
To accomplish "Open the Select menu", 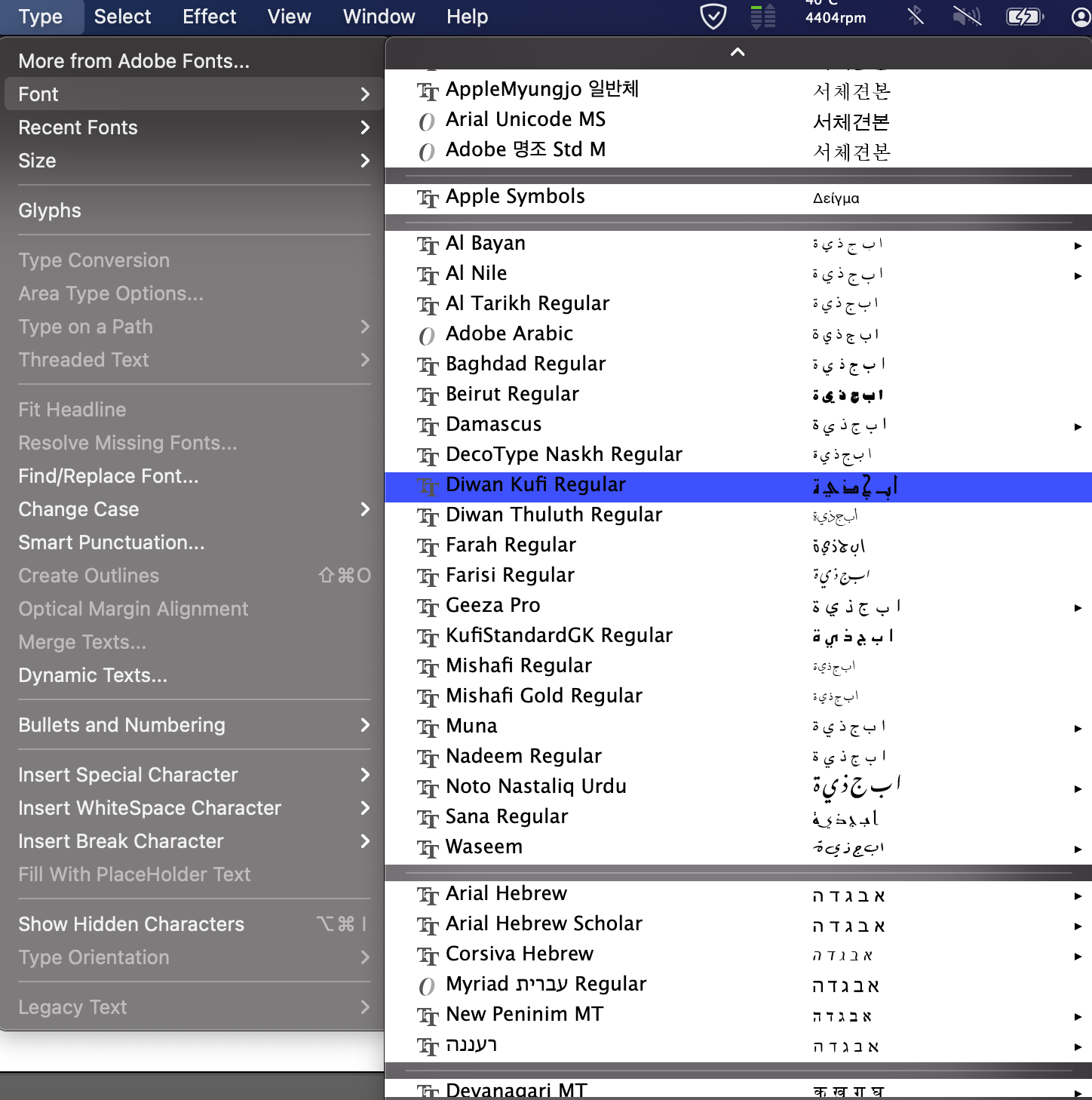I will tap(122, 17).
